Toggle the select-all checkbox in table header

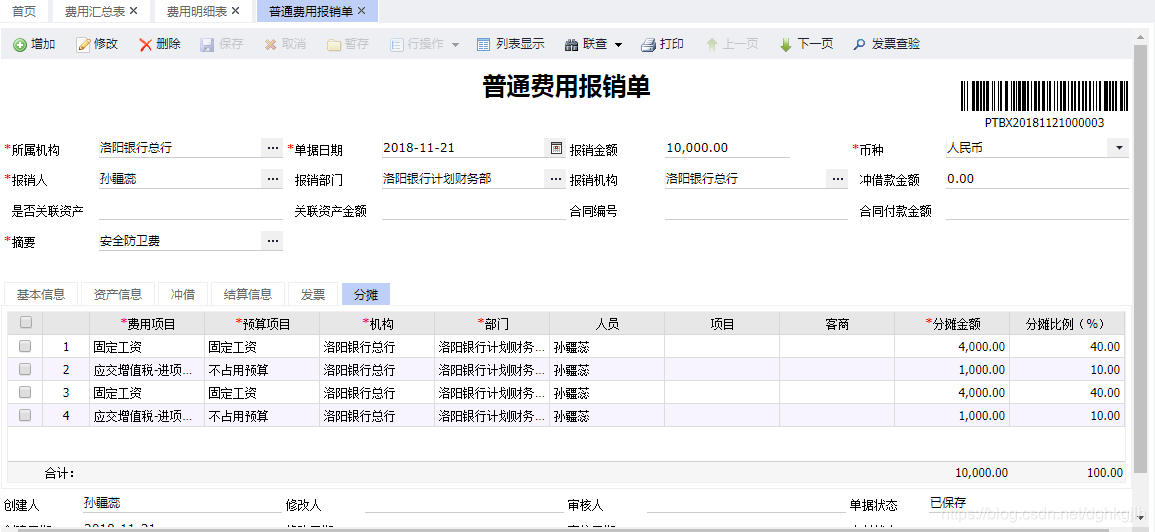[26, 323]
